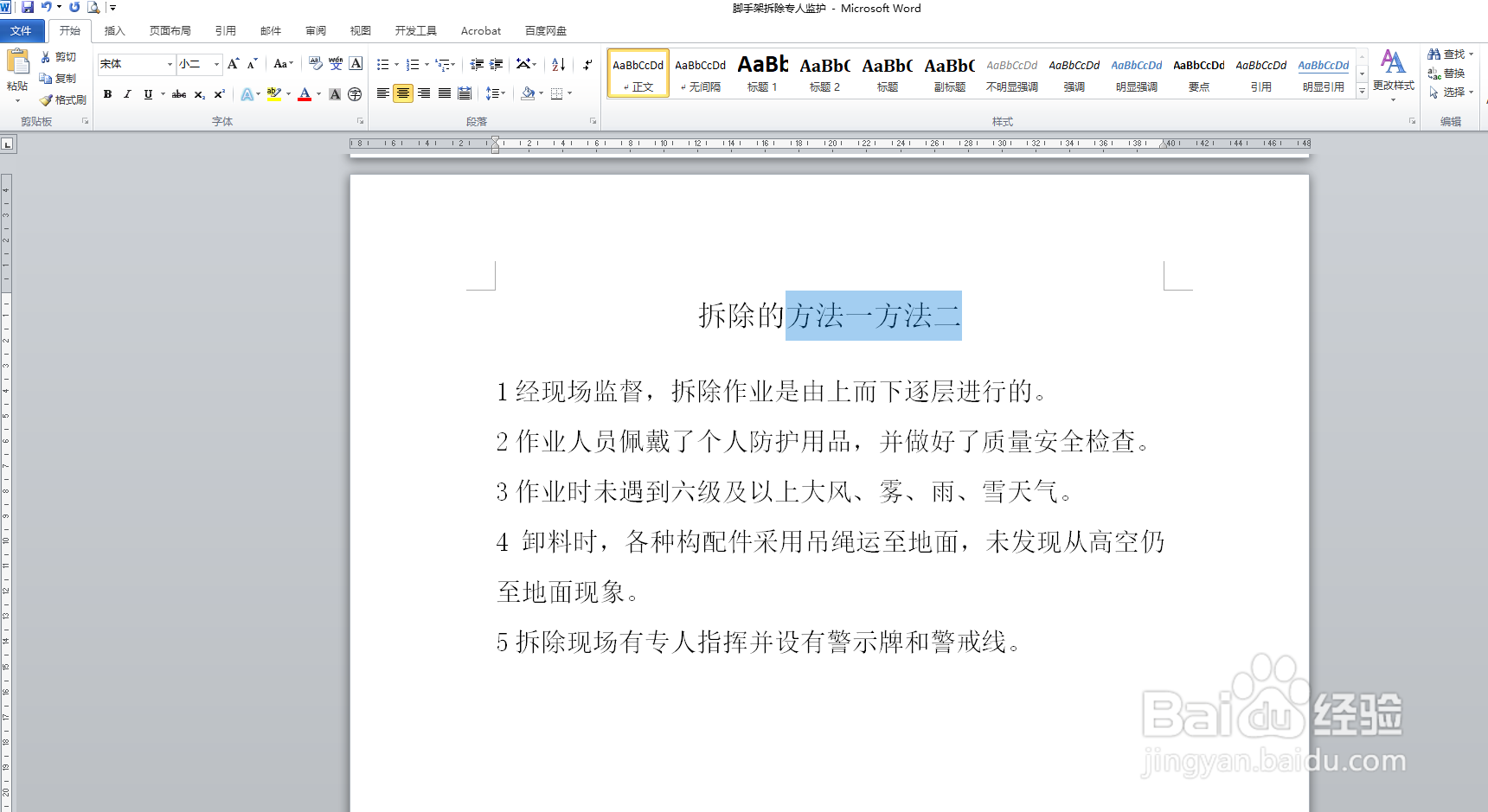Click the Enclose Characters (字) icon
This screenshot has width=1488, height=812.
click(x=355, y=94)
